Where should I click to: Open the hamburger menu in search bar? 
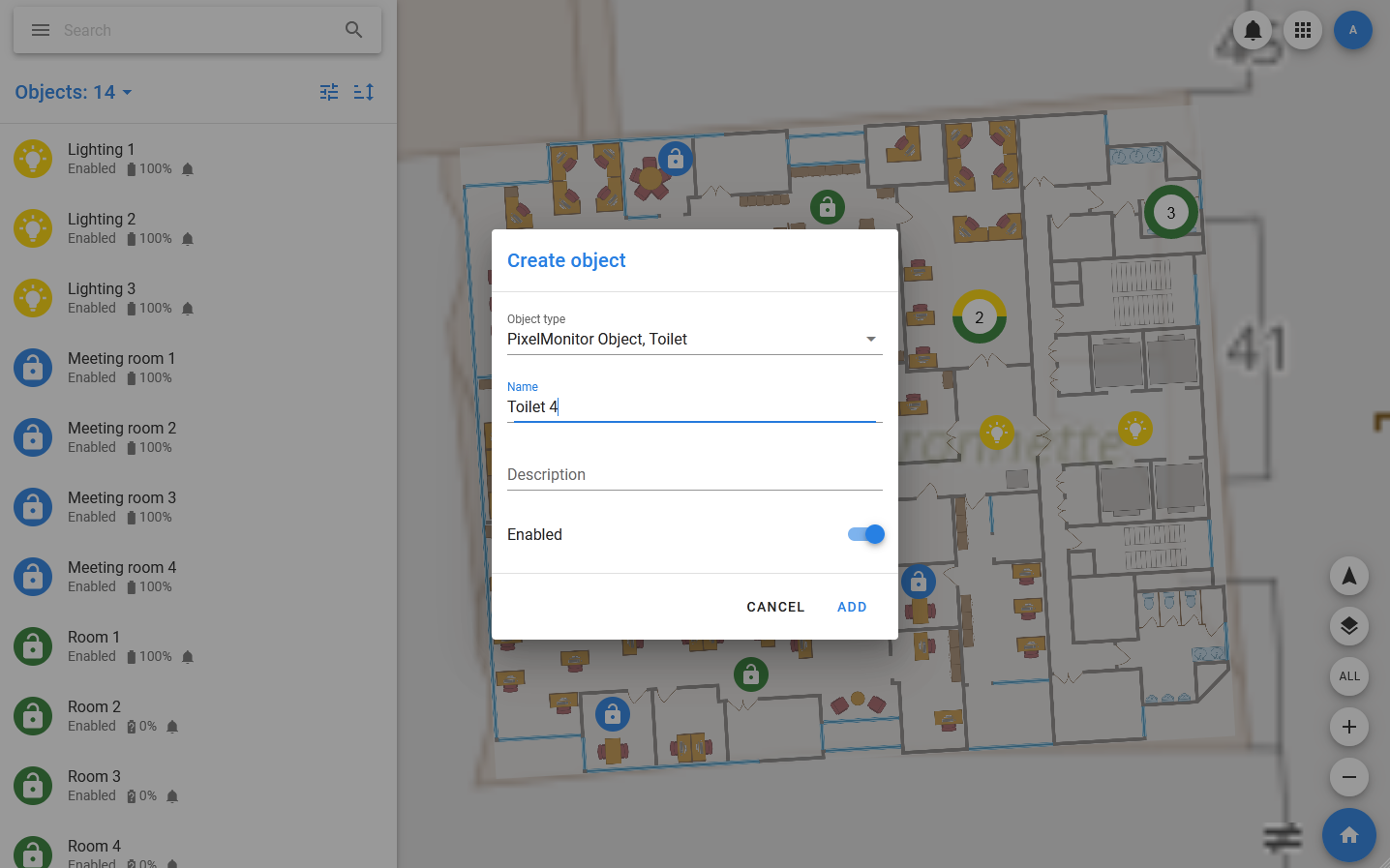coord(41,30)
